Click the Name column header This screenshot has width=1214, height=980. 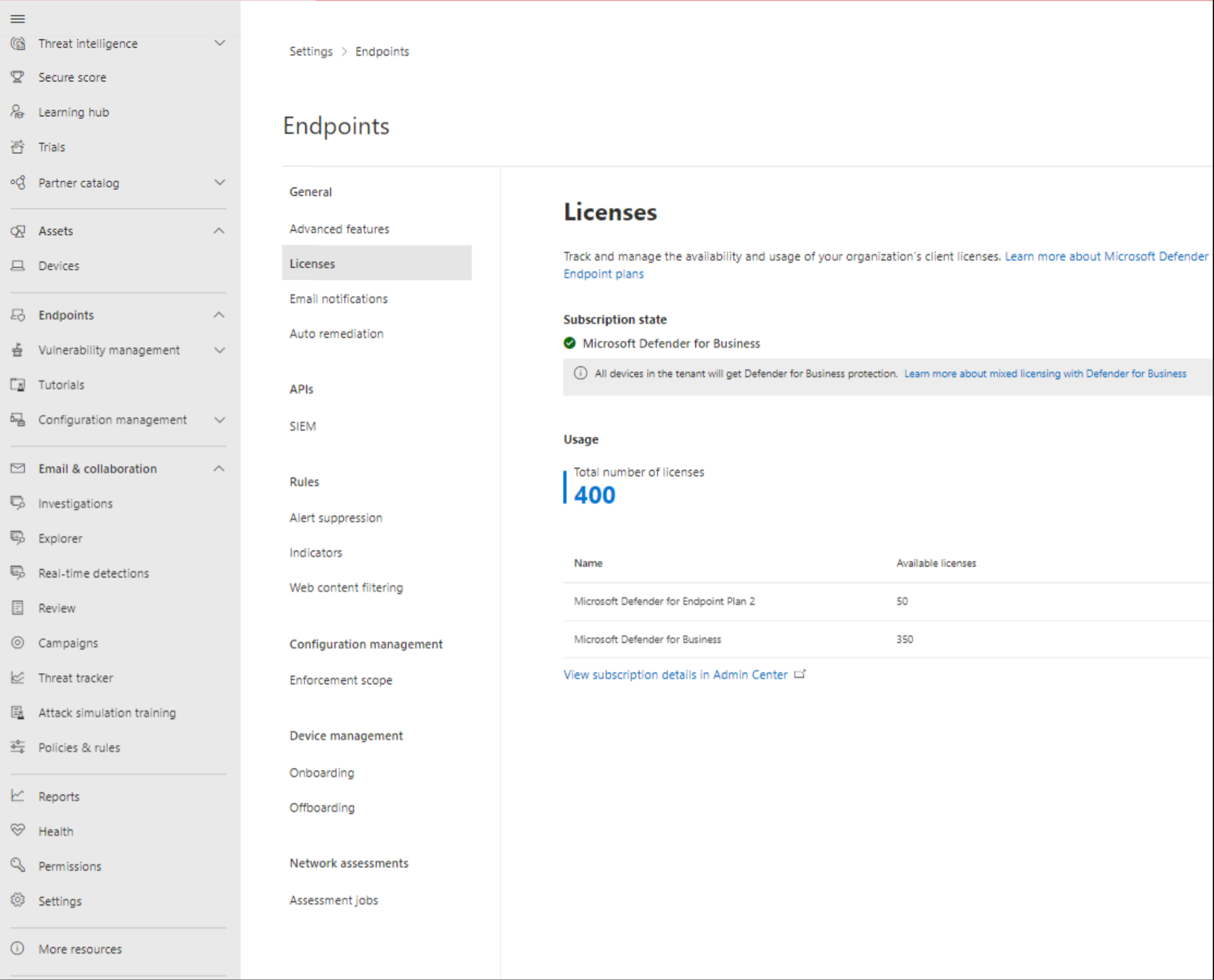(x=588, y=563)
